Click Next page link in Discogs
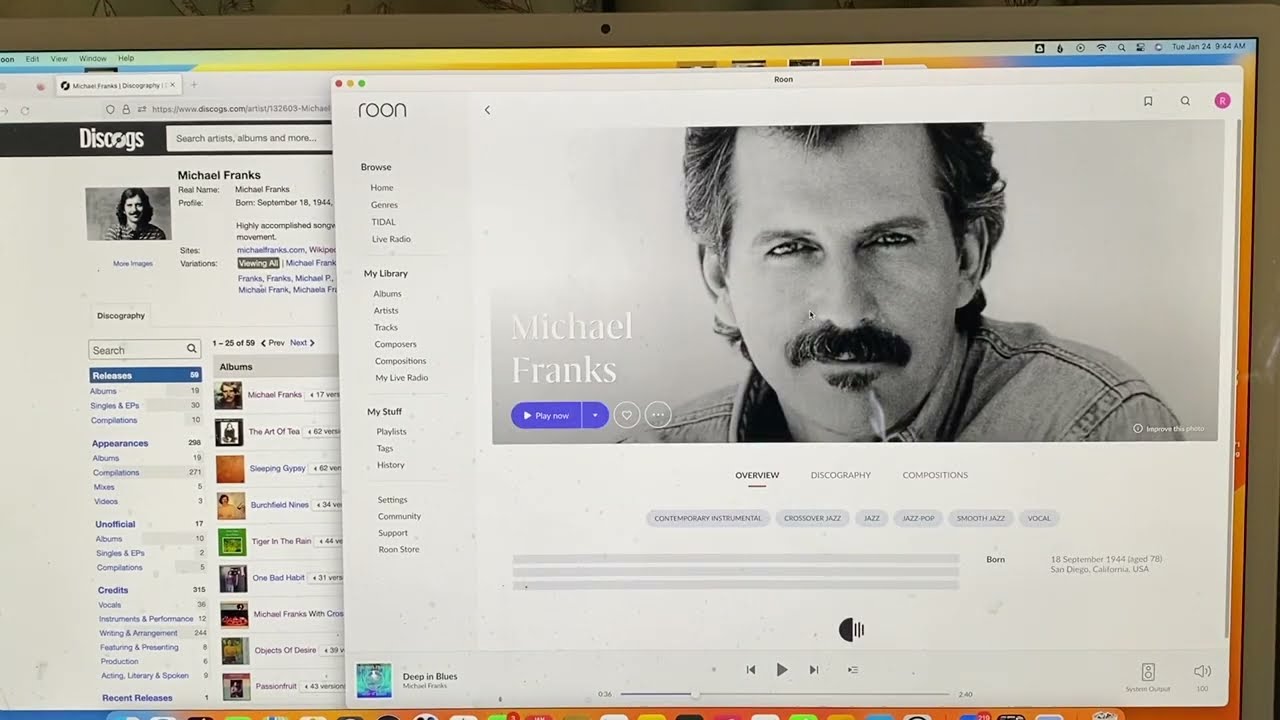This screenshot has width=1280, height=720. pos(302,343)
